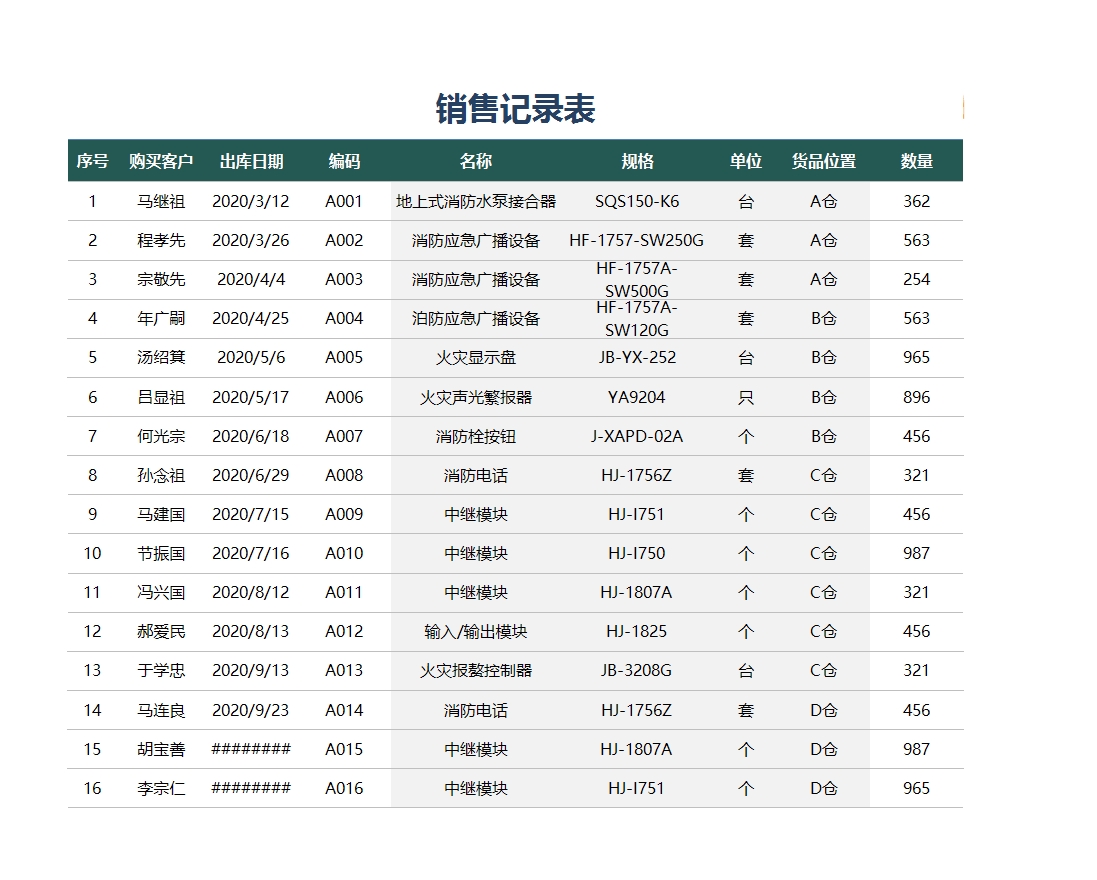Select the SQS150-K6 specification cell
This screenshot has height=880, width=1097.
pyautogui.click(x=637, y=201)
